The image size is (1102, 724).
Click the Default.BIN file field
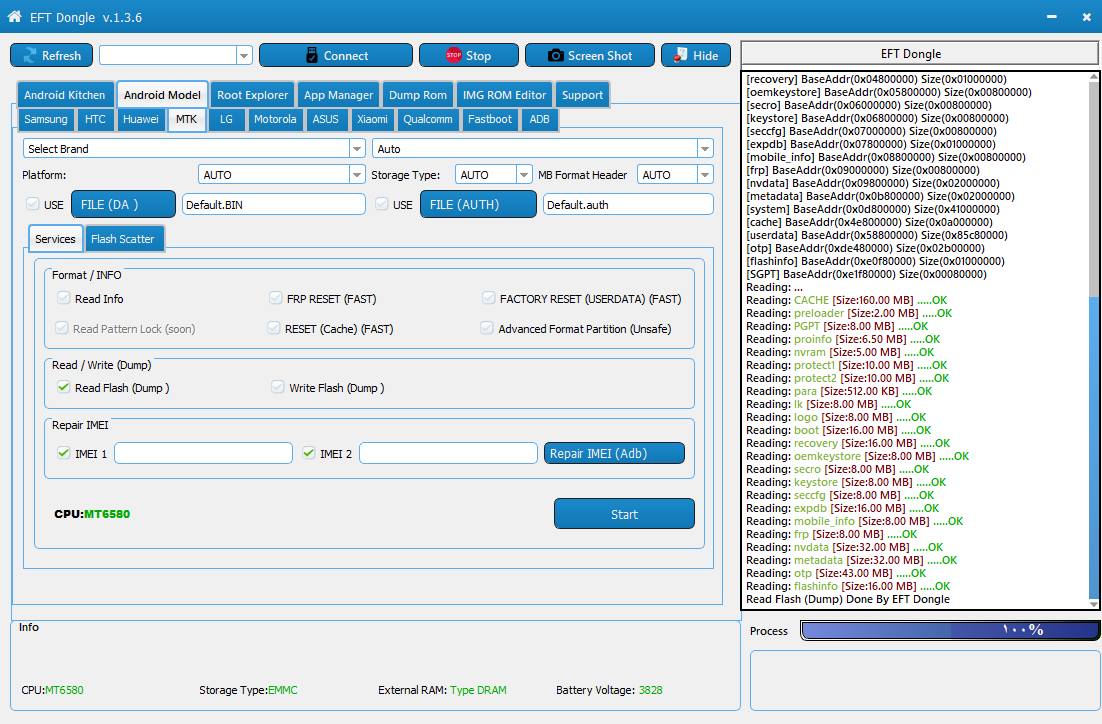273,205
